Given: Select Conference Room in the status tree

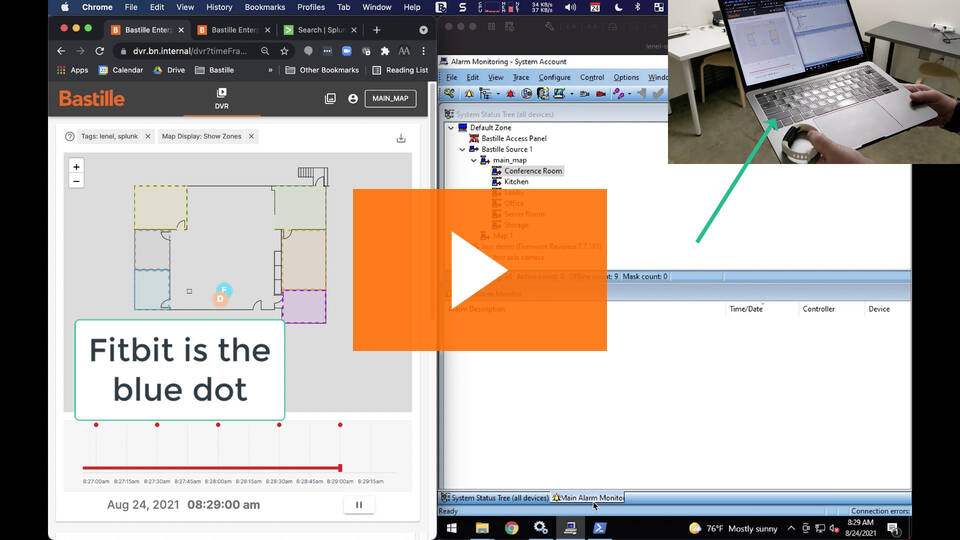Looking at the screenshot, I should 533,171.
